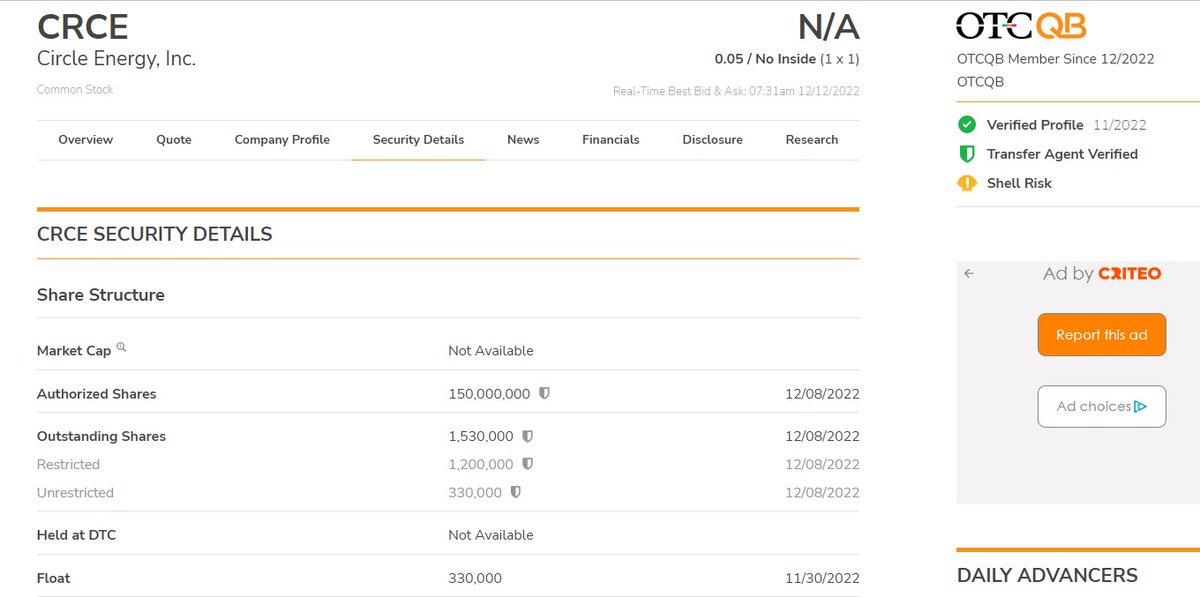Click the back arrow in the ad panel
The height and width of the screenshot is (597, 1200).
coord(968,273)
